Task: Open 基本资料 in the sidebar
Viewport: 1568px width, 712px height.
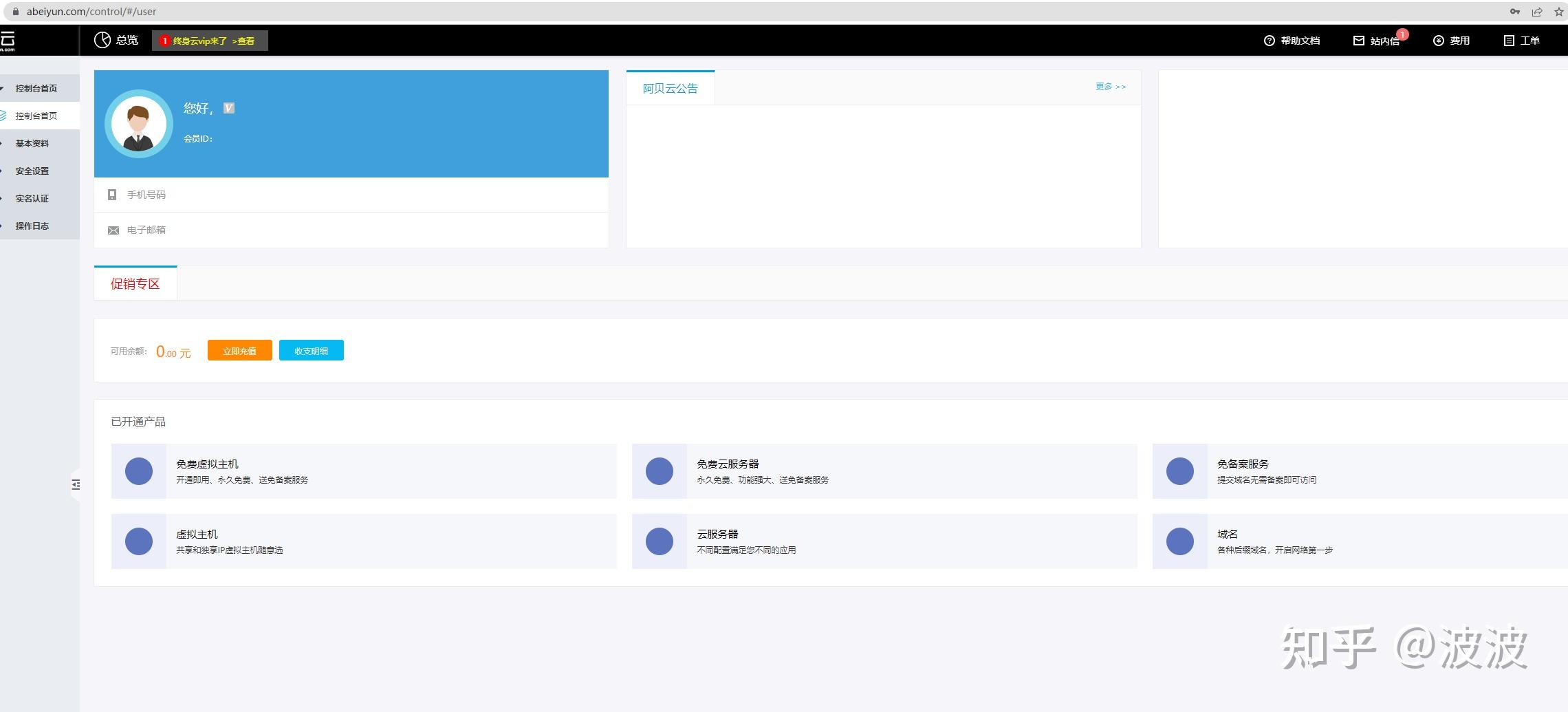Action: (x=39, y=143)
